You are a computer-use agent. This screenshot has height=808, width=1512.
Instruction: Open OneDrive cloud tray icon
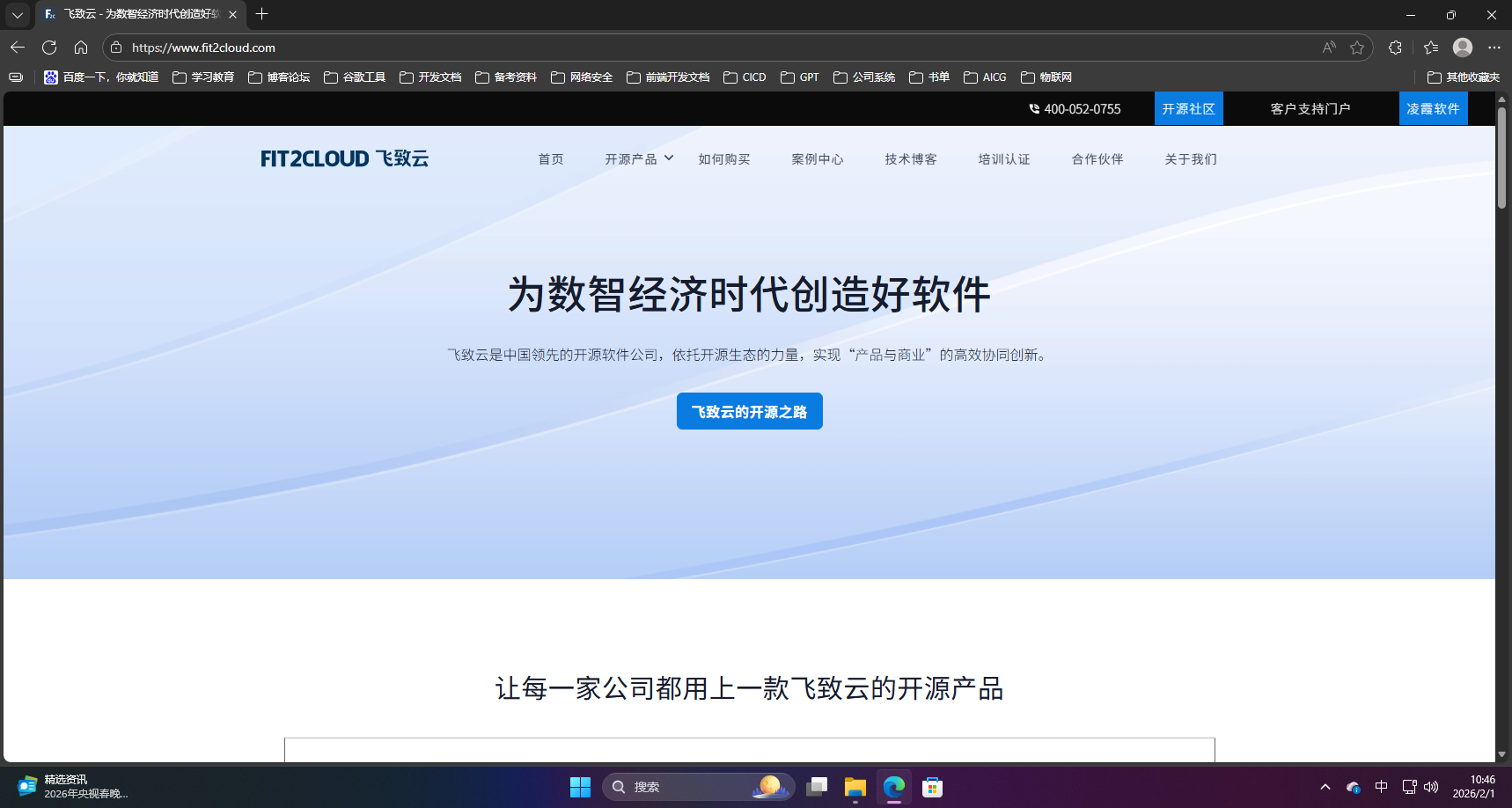1354,787
